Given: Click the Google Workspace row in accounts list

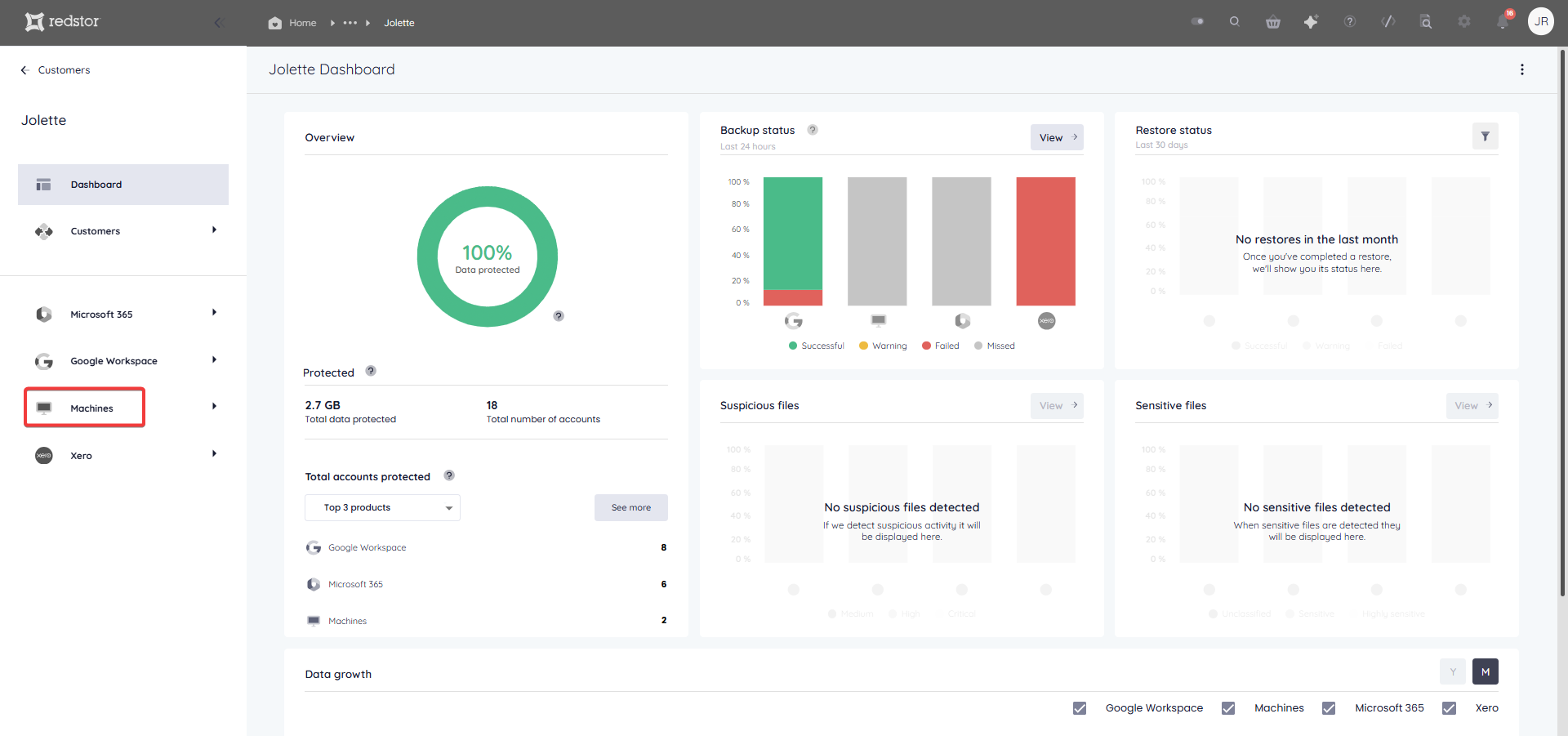Looking at the screenshot, I should (x=486, y=548).
